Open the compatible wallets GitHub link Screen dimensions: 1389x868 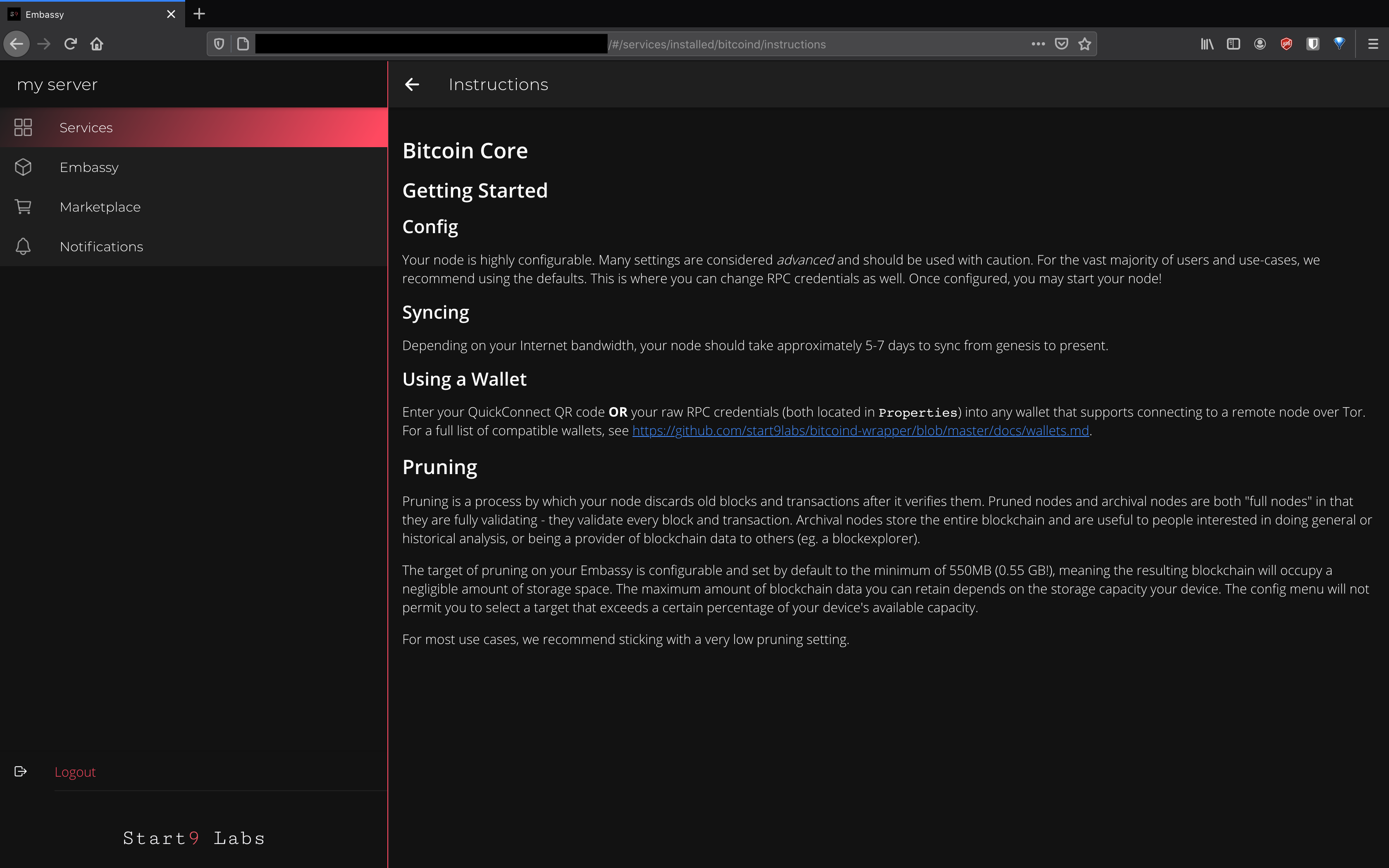point(860,431)
